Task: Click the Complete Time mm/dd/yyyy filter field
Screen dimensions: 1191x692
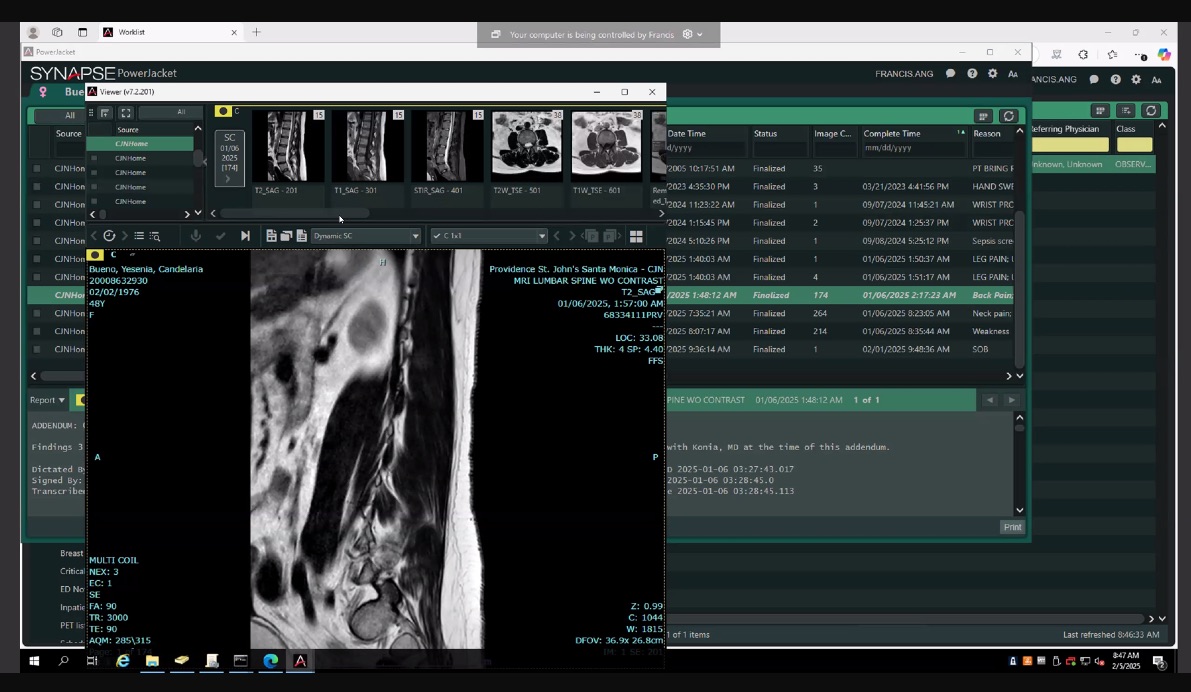Action: [913, 148]
